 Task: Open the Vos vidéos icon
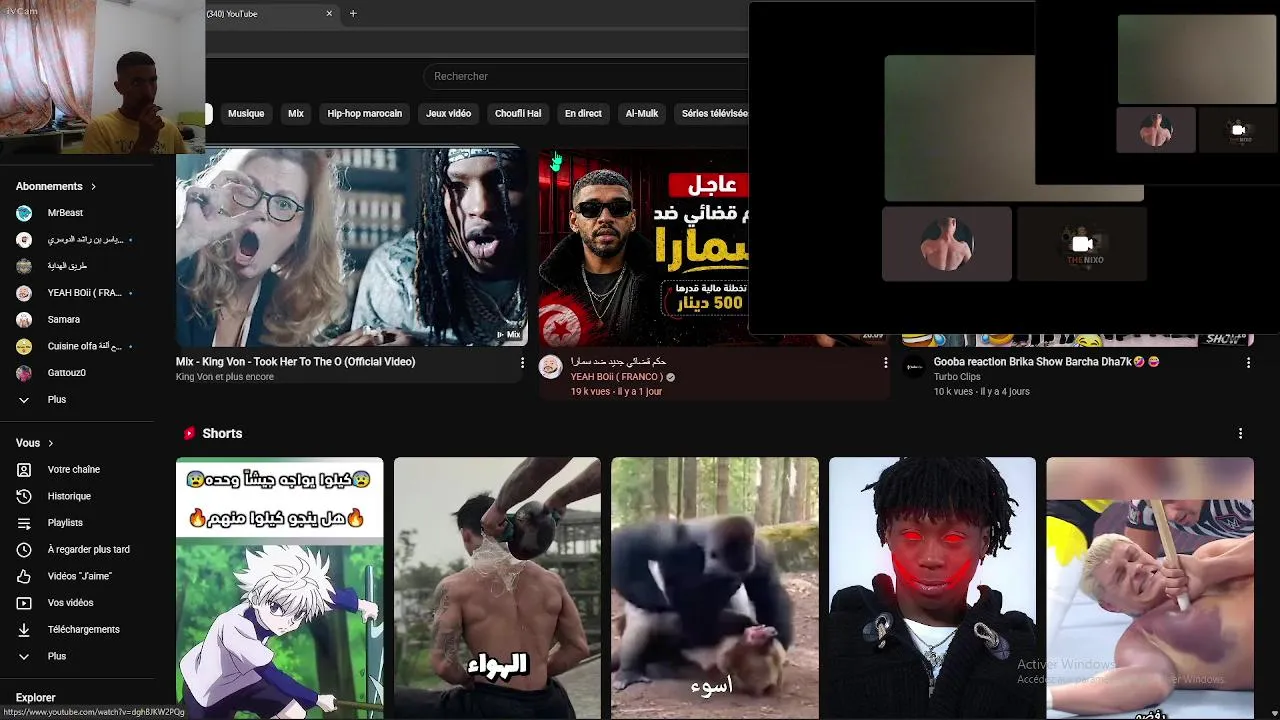pyautogui.click(x=24, y=603)
